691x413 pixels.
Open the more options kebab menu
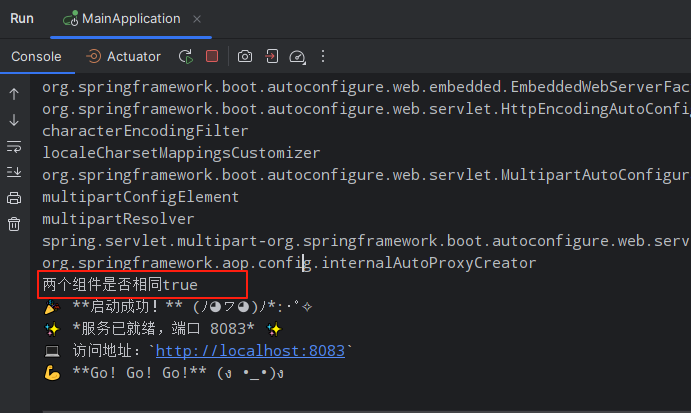(x=323, y=56)
